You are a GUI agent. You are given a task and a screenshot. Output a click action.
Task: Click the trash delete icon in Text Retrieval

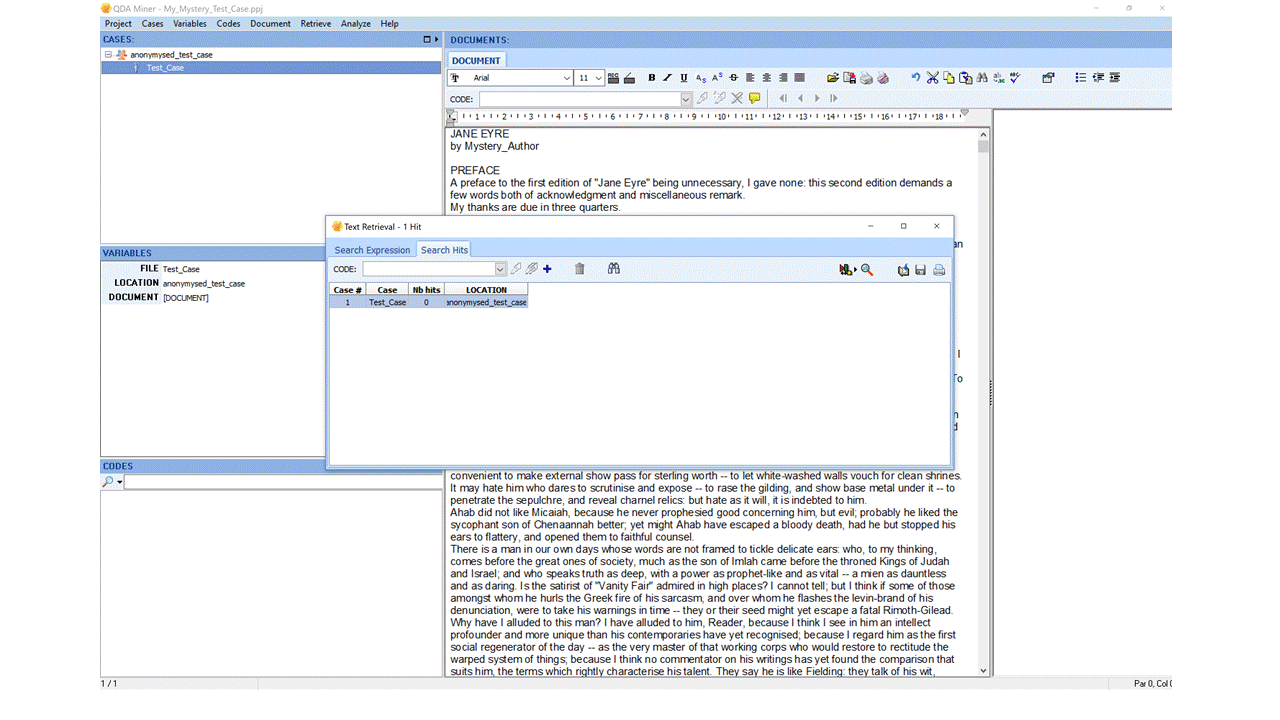579,269
